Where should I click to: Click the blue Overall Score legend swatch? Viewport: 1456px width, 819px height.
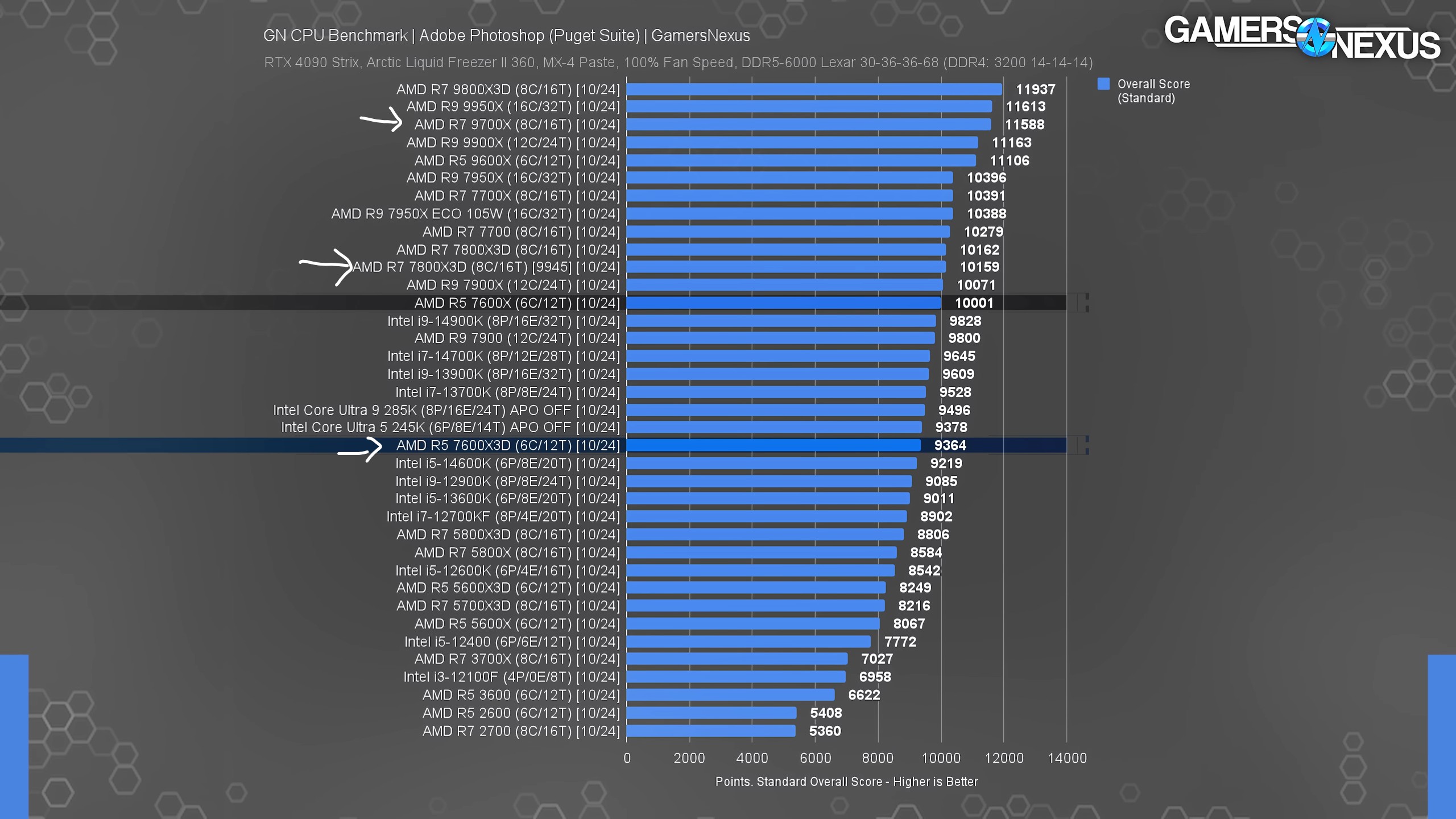[x=1103, y=84]
